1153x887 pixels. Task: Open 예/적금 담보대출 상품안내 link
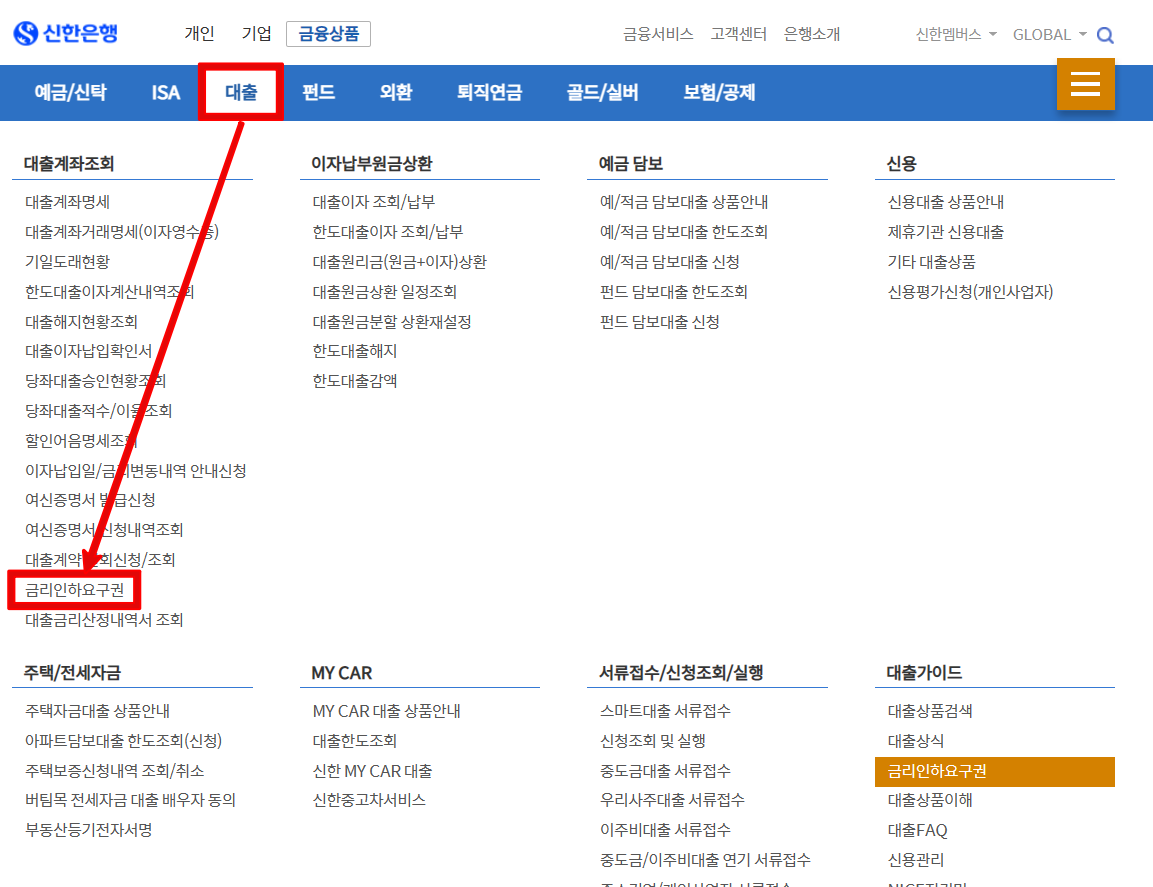point(684,202)
